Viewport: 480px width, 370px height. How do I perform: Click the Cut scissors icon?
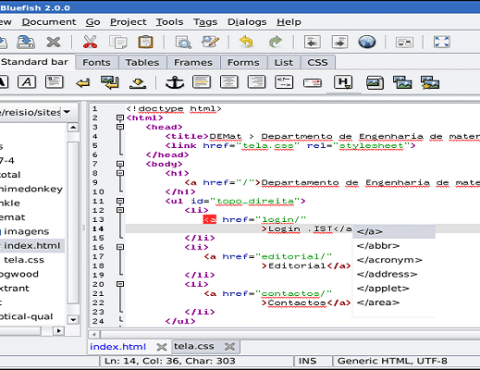[x=90, y=42]
